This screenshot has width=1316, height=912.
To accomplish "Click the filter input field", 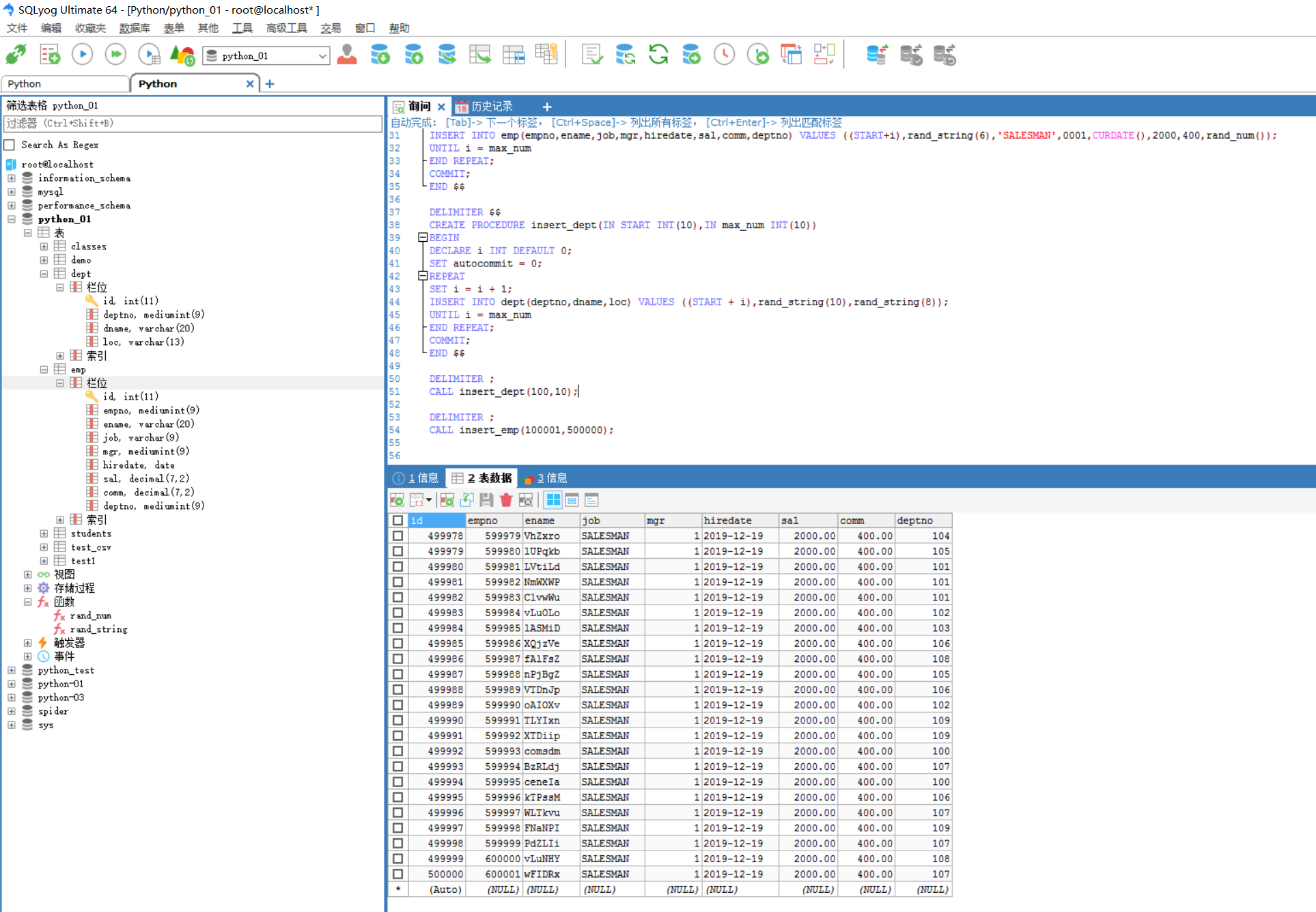I will [x=193, y=124].
